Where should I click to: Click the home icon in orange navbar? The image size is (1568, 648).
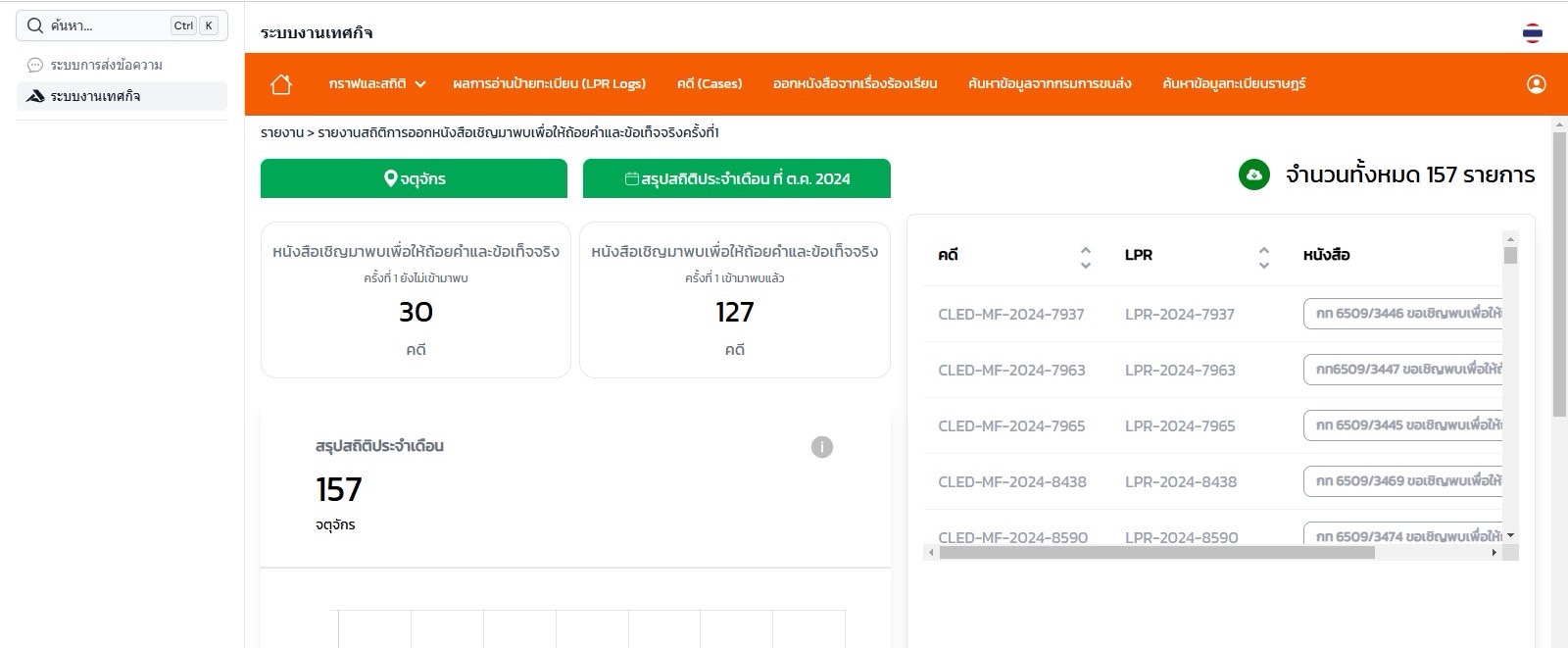[281, 83]
